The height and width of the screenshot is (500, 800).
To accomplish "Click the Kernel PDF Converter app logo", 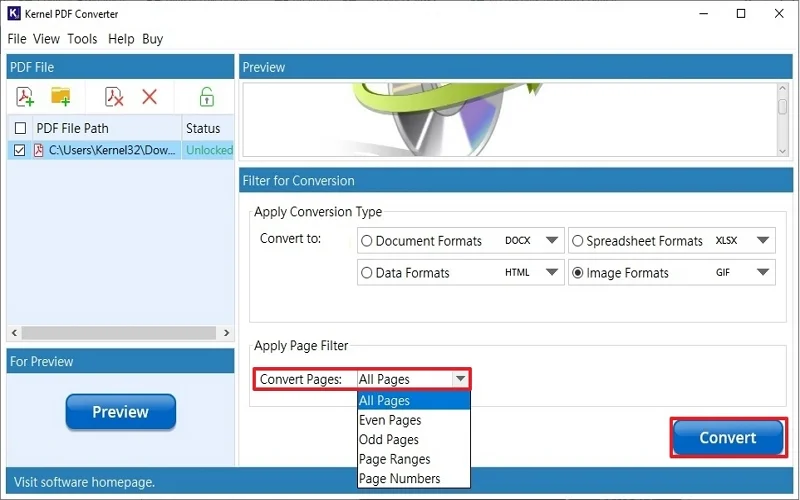I will coord(14,13).
